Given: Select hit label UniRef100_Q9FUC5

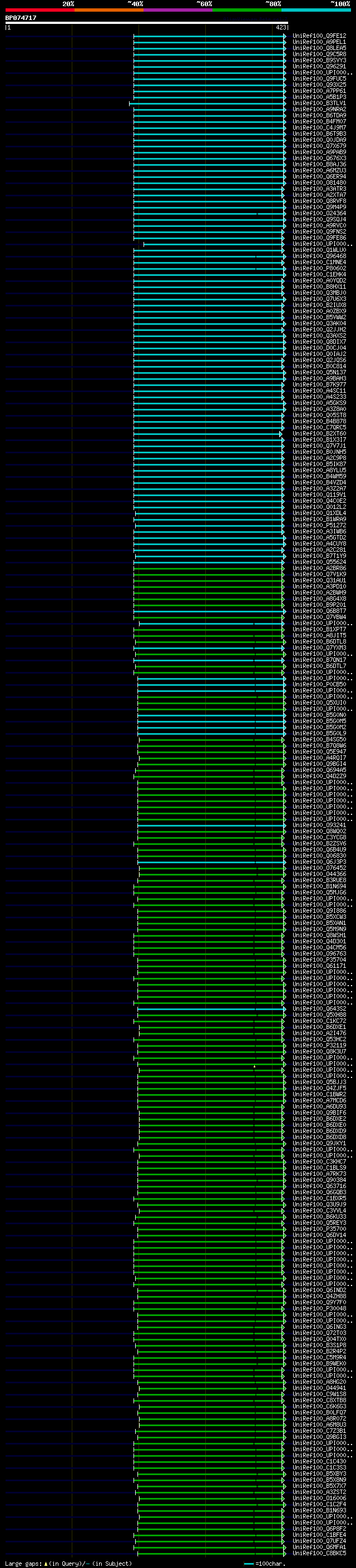Looking at the screenshot, I should 319,78.
